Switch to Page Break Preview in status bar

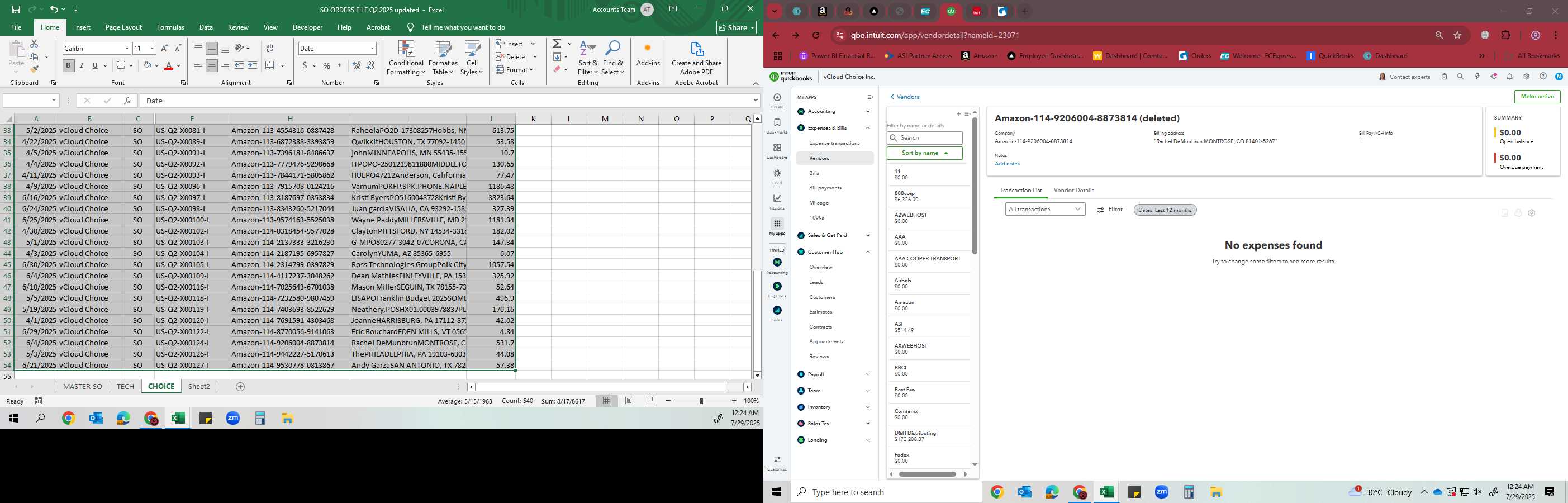pyautogui.click(x=652, y=401)
